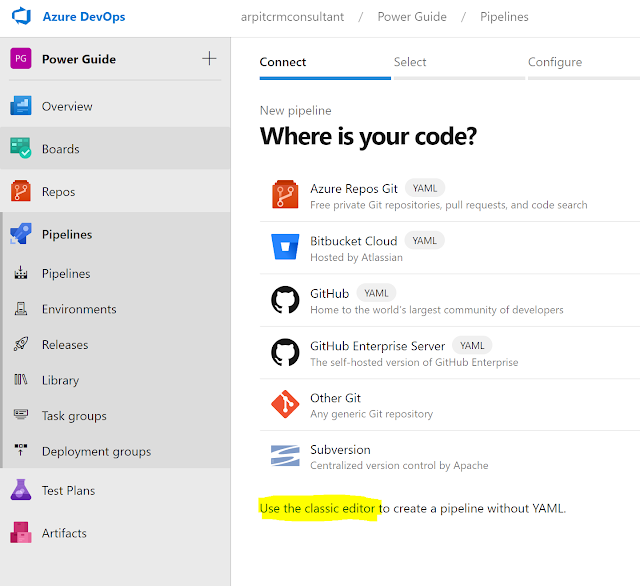Click the blue Pipelines hub rocket icon
This screenshot has width=640, height=586.
(x=21, y=233)
